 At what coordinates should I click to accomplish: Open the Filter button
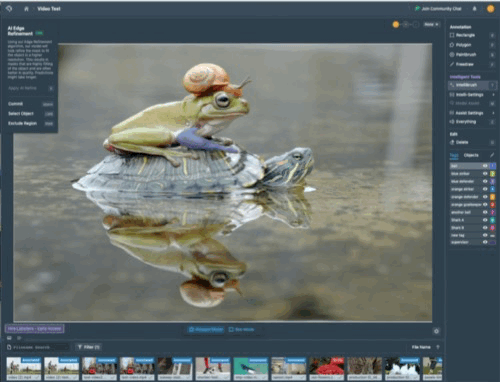pyautogui.click(x=89, y=347)
